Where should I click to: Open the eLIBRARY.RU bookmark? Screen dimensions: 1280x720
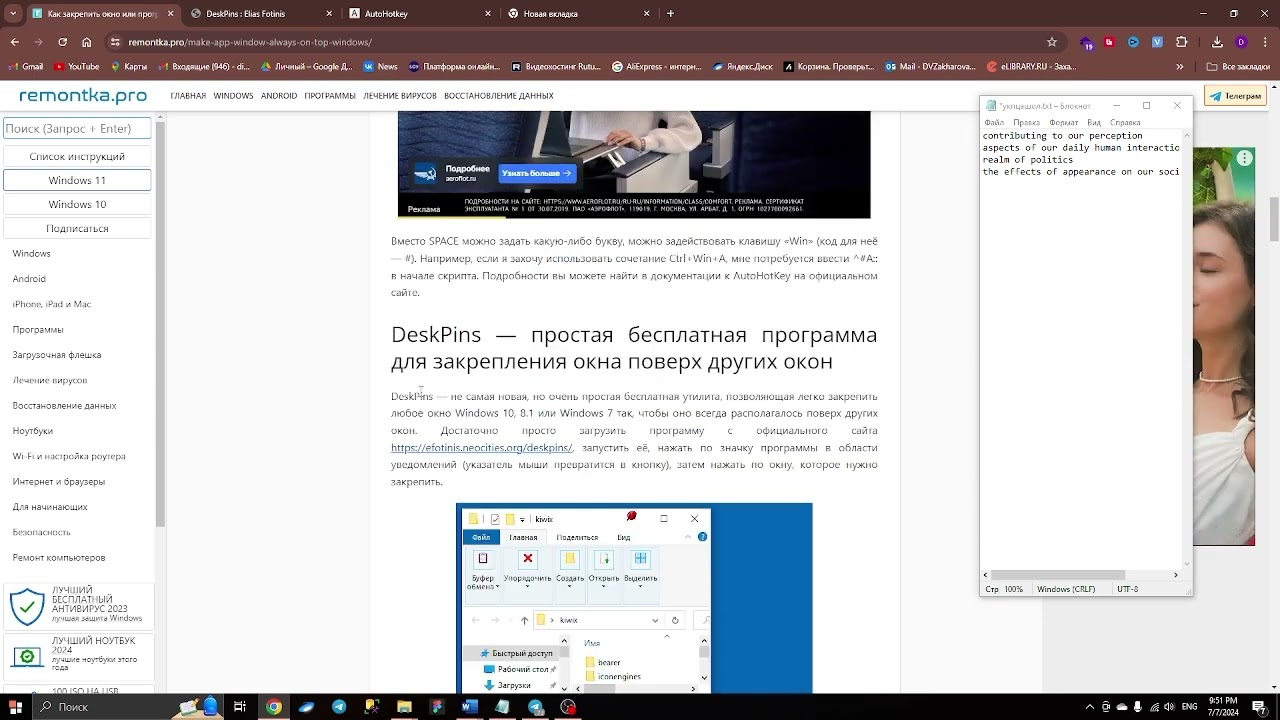coord(1031,67)
